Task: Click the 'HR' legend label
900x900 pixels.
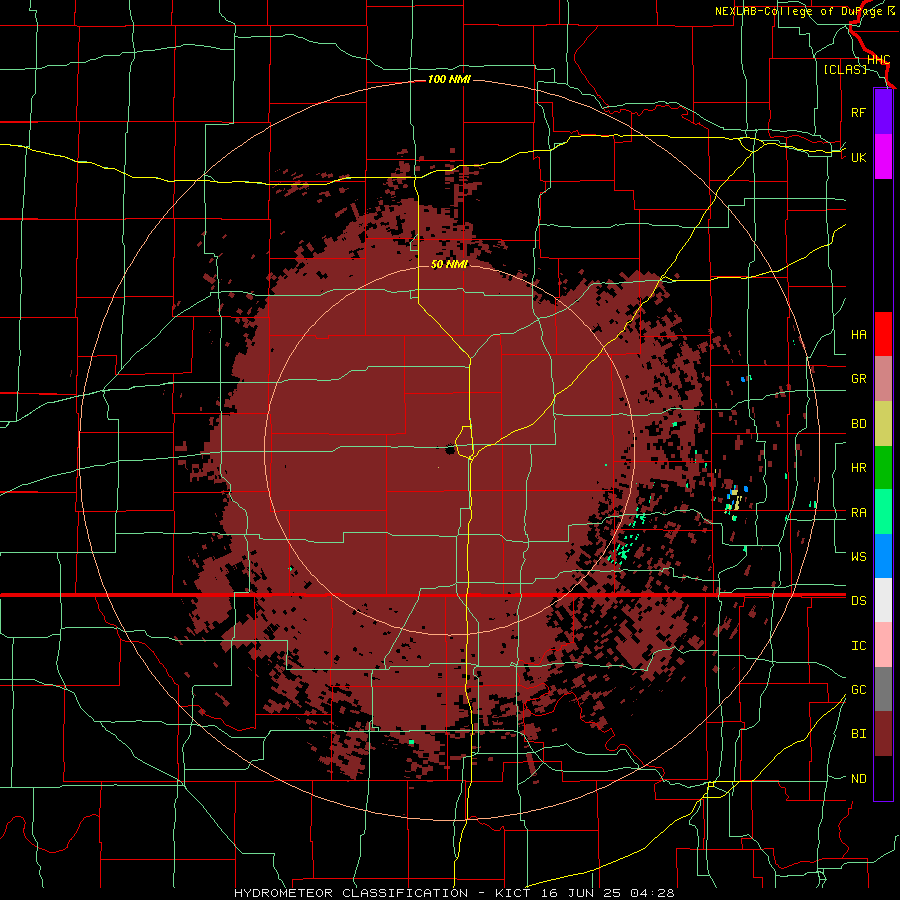Action: (x=858, y=468)
